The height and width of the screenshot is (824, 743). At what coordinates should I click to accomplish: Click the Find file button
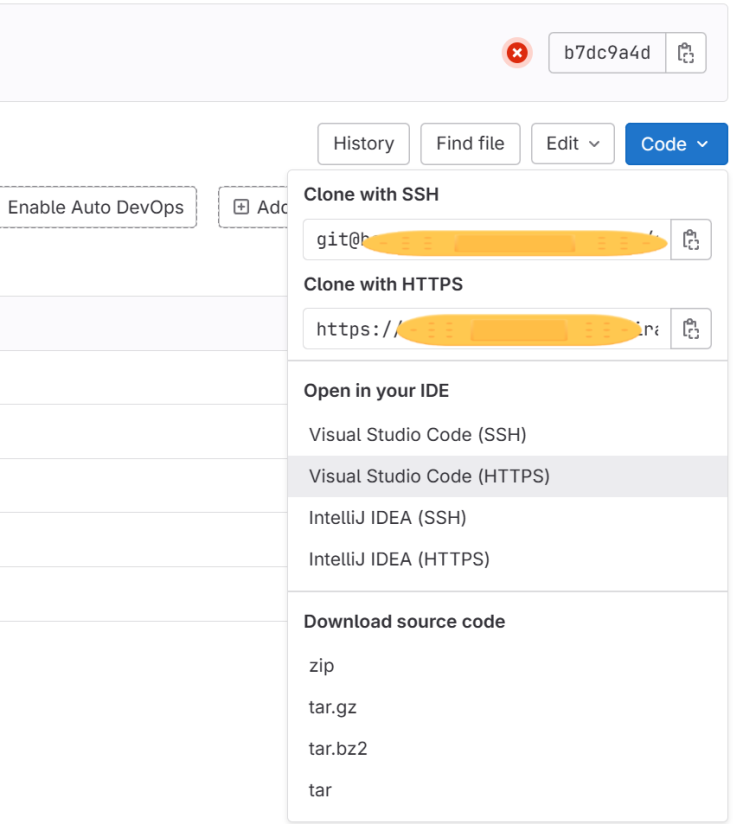coord(470,144)
